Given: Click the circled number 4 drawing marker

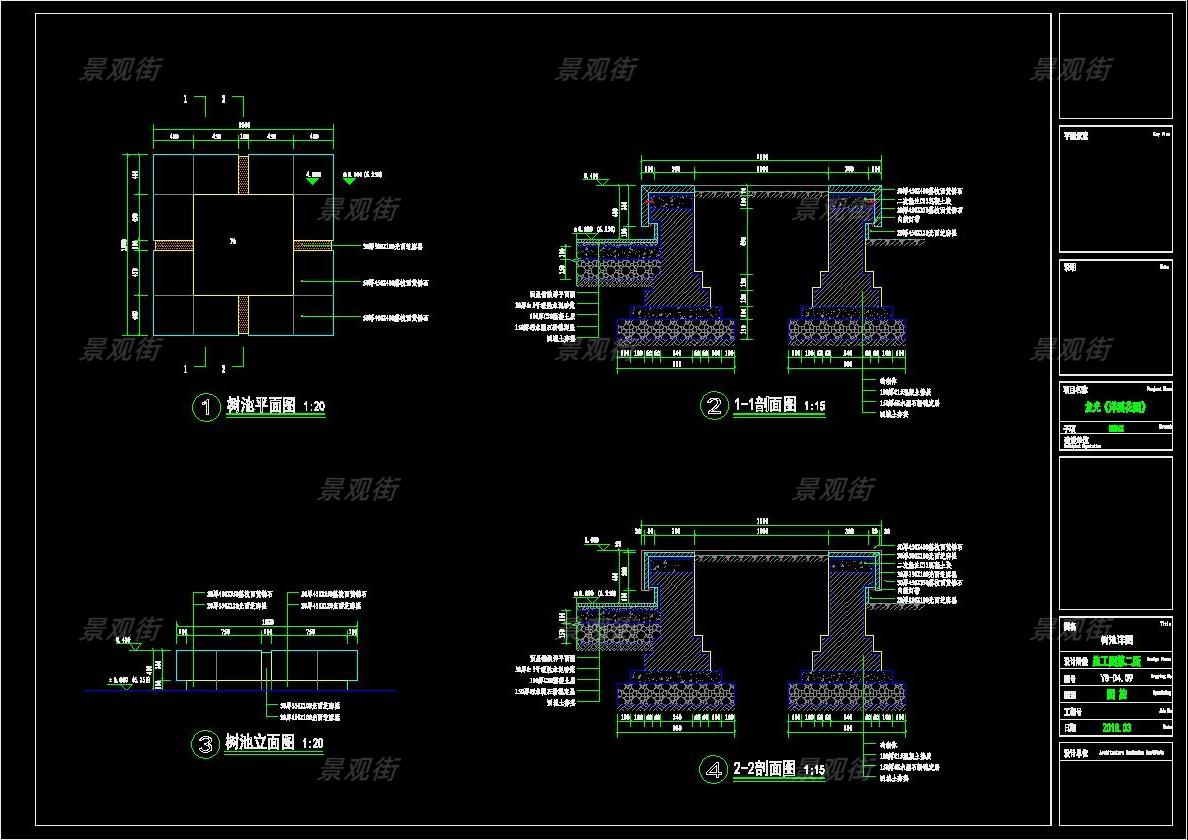Looking at the screenshot, I should (713, 769).
